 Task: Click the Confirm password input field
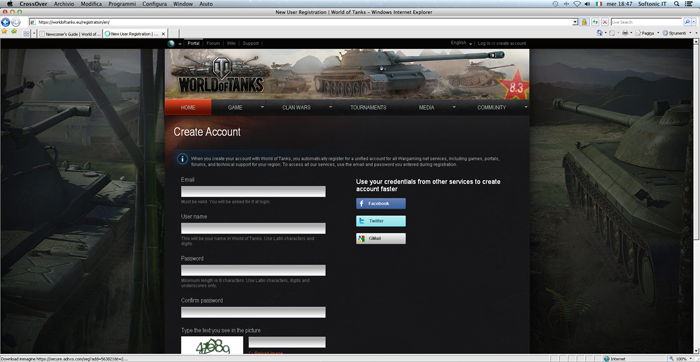pos(253,312)
